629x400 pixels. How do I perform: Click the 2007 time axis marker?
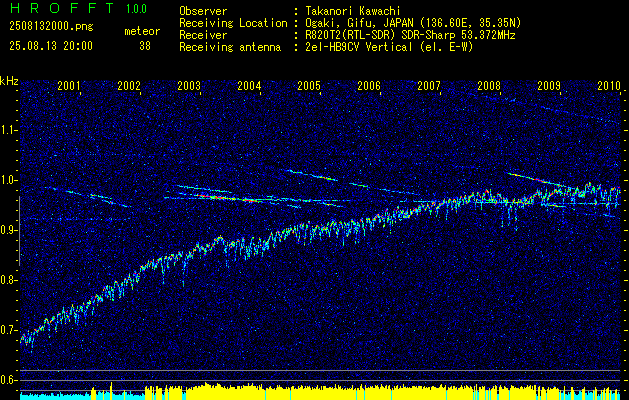(429, 85)
